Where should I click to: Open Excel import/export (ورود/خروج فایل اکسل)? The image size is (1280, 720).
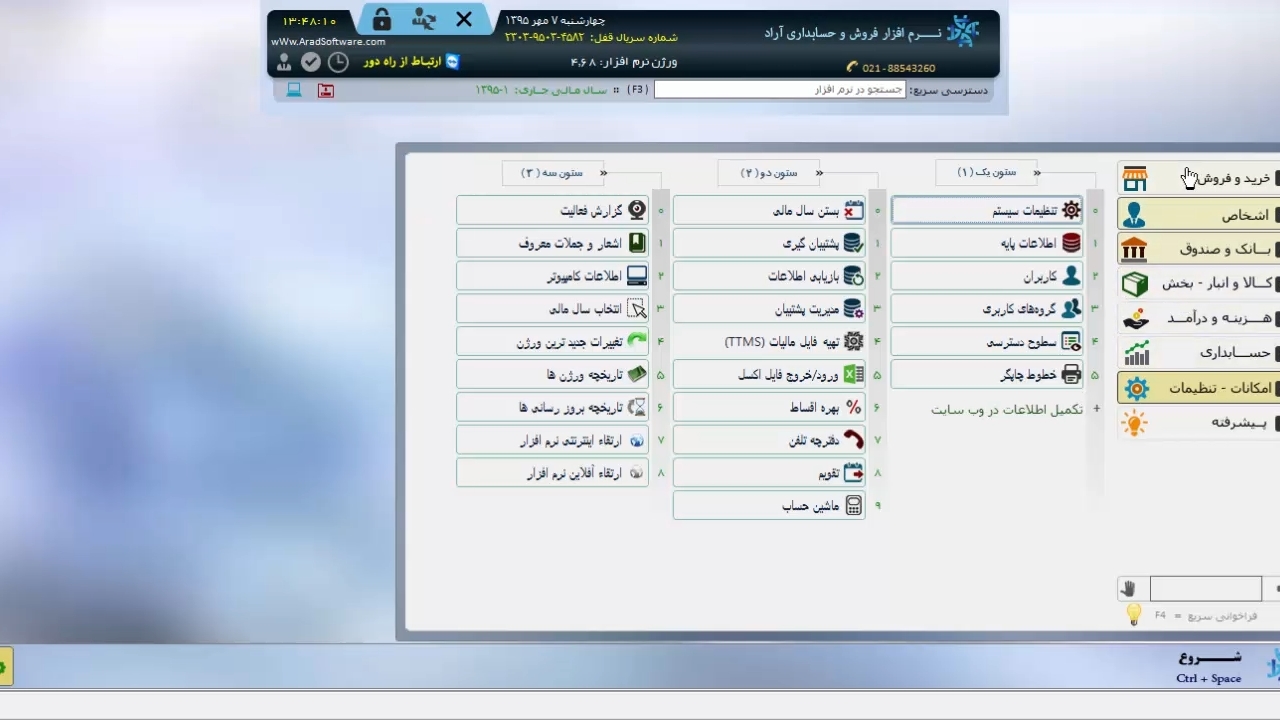853,375
